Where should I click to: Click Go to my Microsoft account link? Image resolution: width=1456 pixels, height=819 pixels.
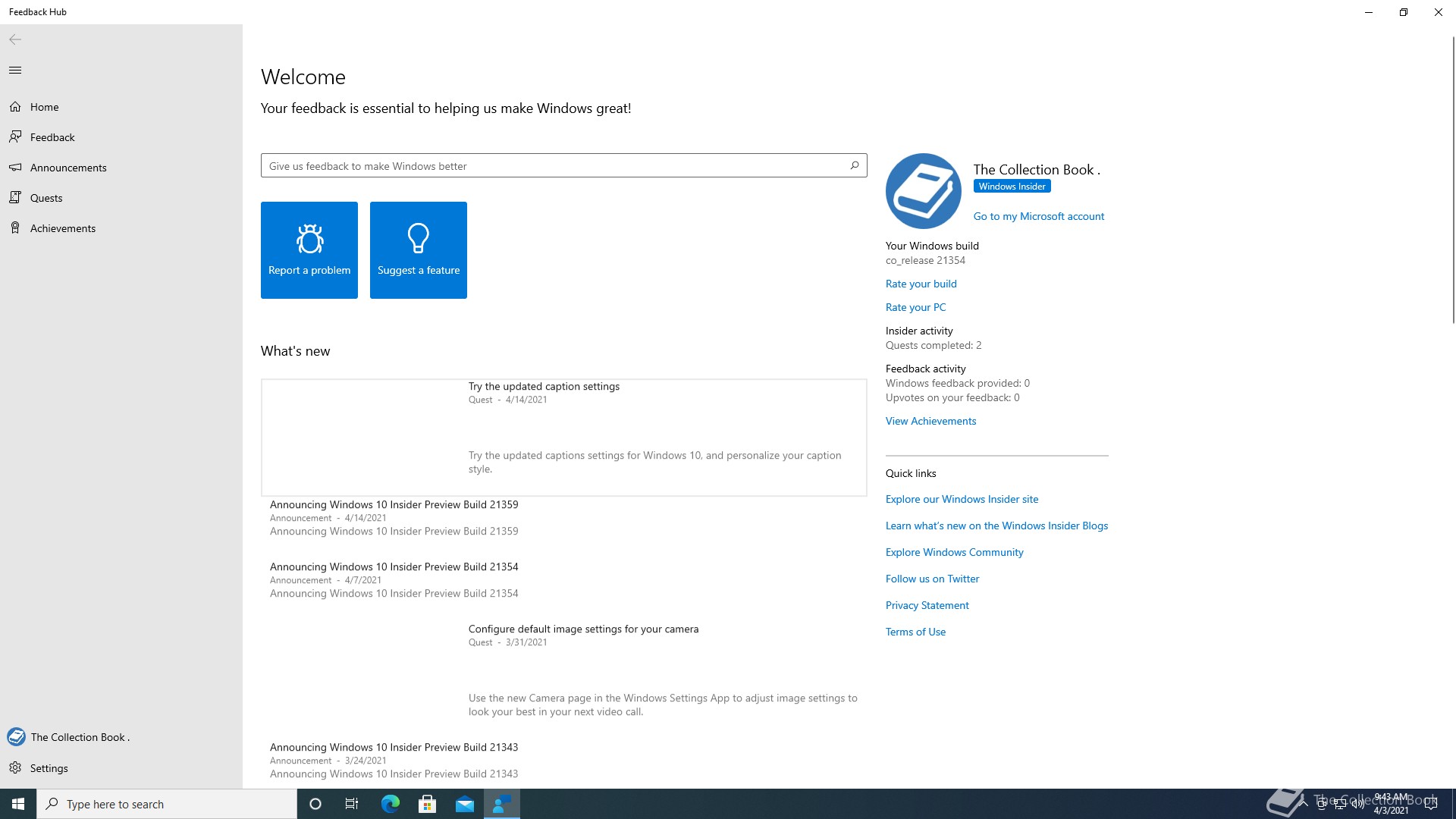coord(1039,217)
